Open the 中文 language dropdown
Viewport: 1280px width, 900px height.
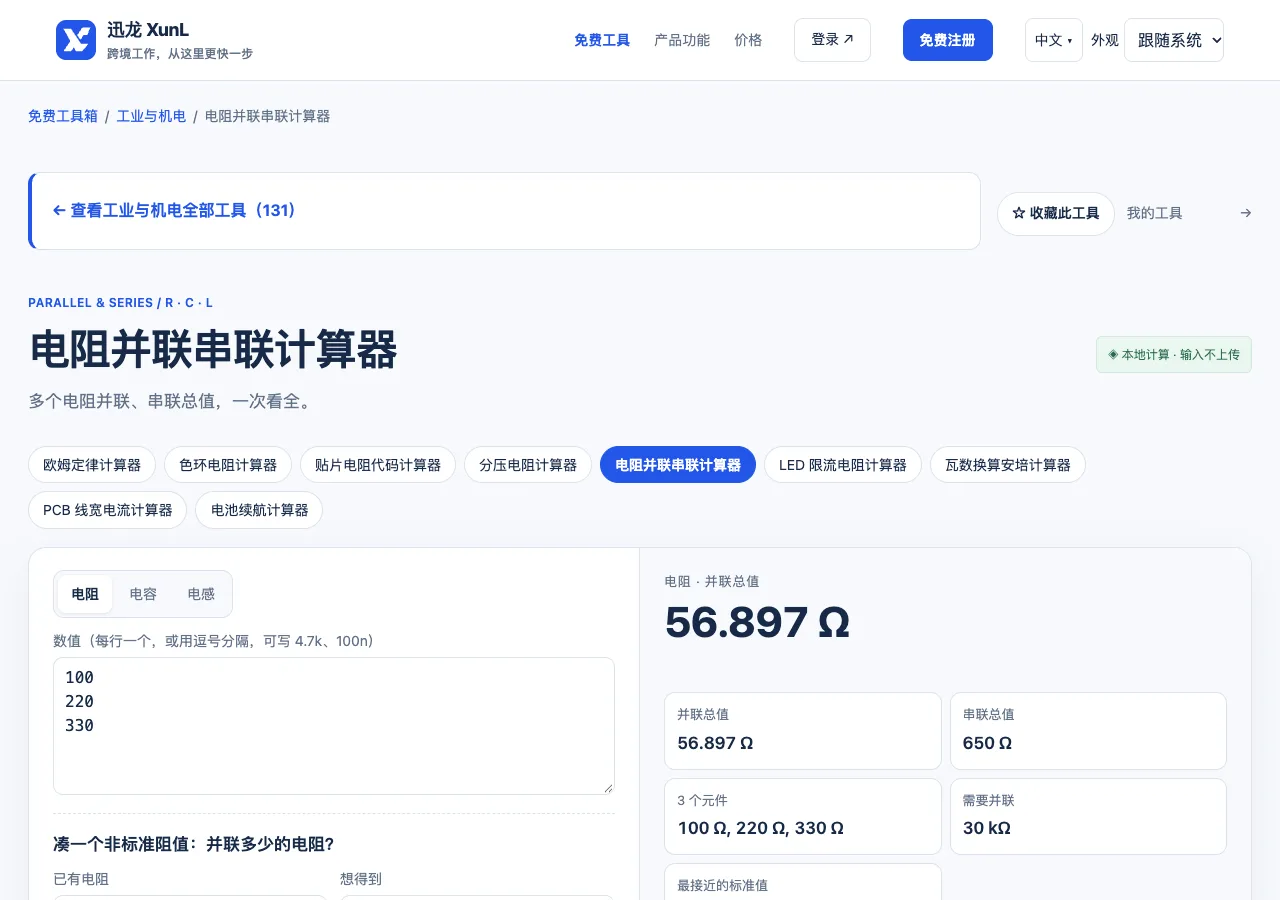1053,40
